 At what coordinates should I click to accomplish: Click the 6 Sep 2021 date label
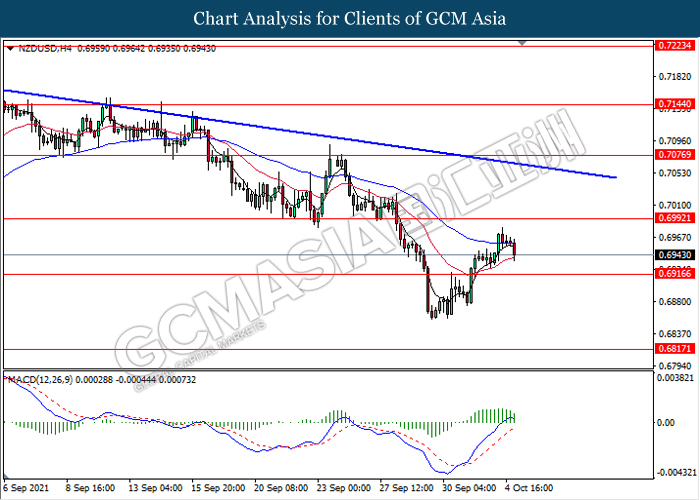(x=26, y=488)
